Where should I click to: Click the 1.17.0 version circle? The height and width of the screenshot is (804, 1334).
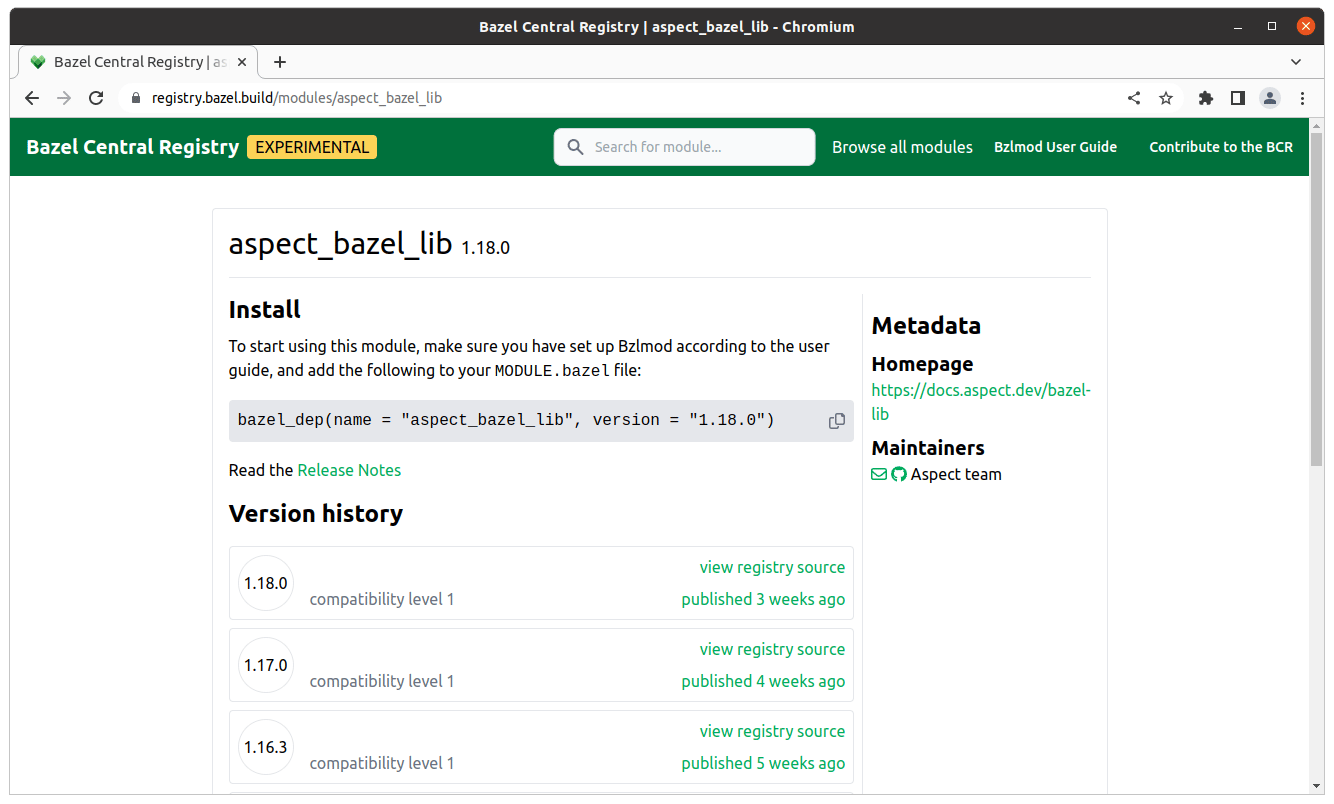[x=266, y=665]
